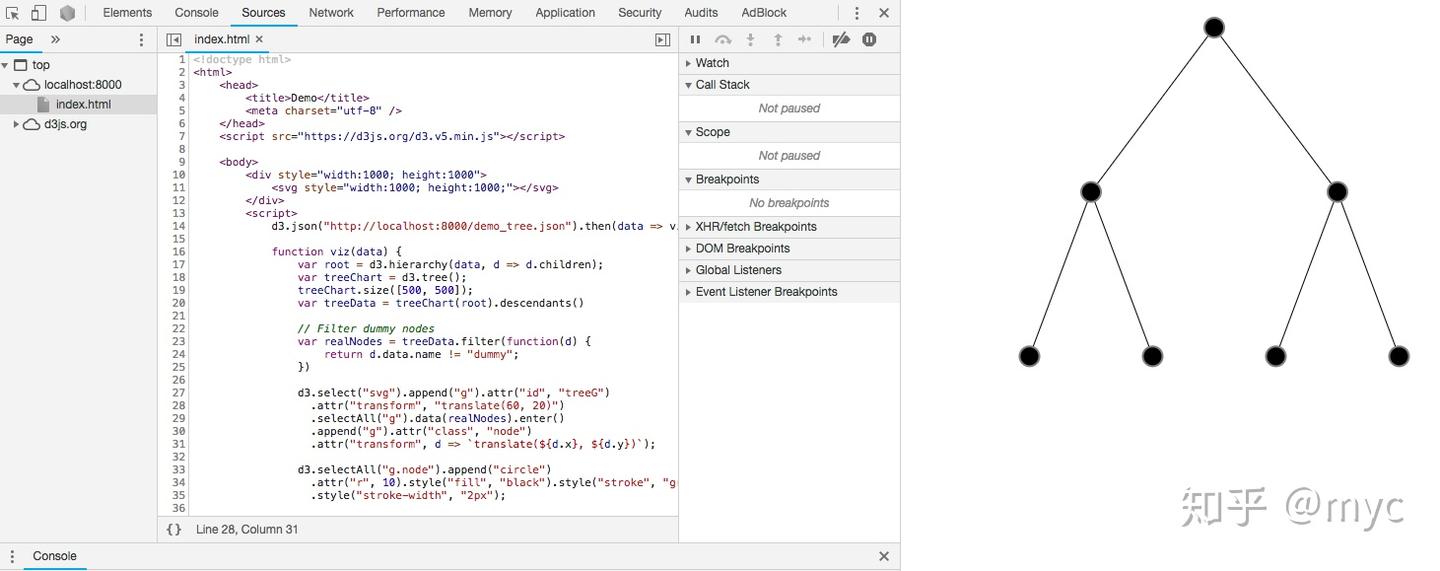The height and width of the screenshot is (571, 1440).
Task: Open the Network tab
Action: pos(331,13)
